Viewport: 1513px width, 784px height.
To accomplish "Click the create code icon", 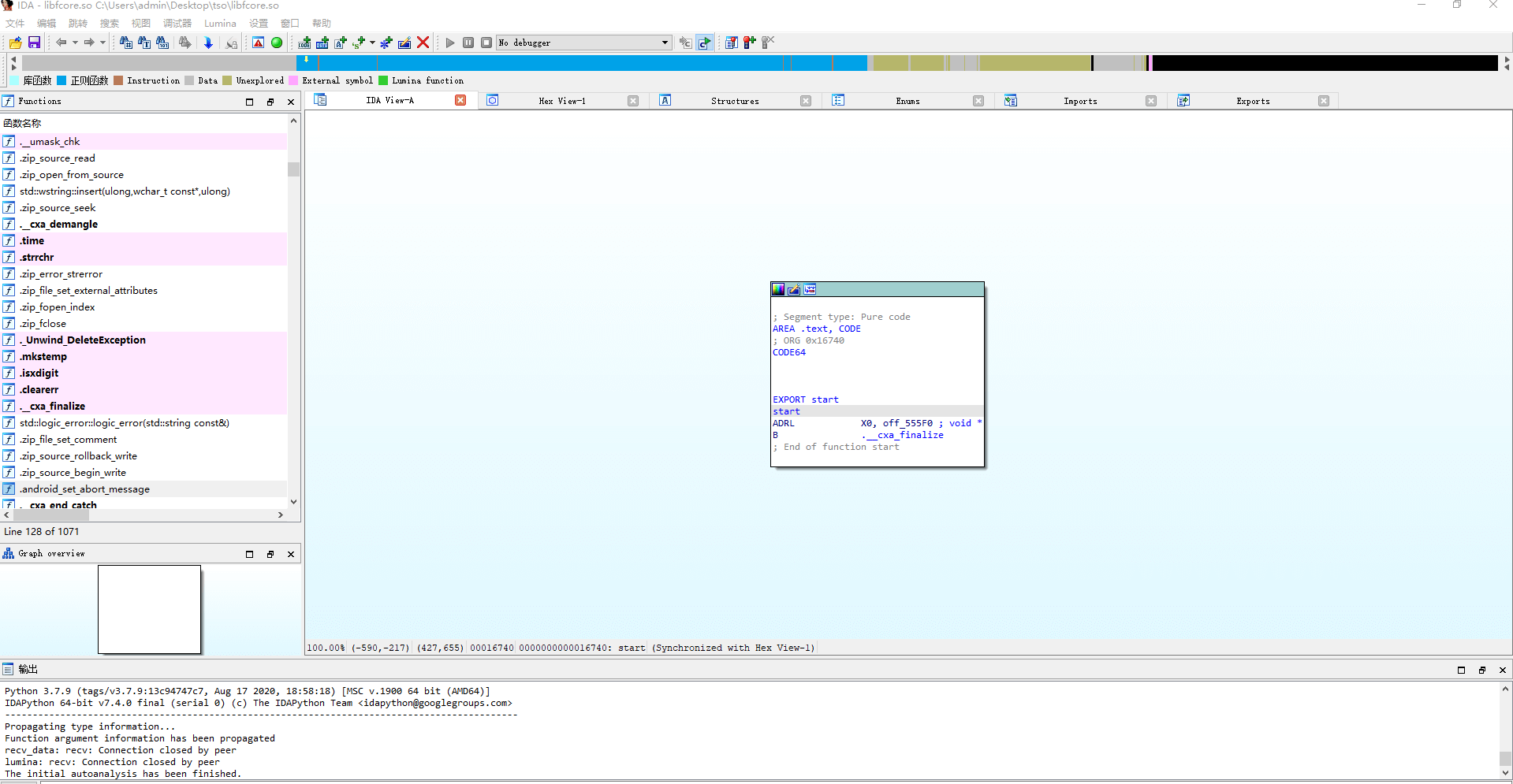I will (x=304, y=43).
